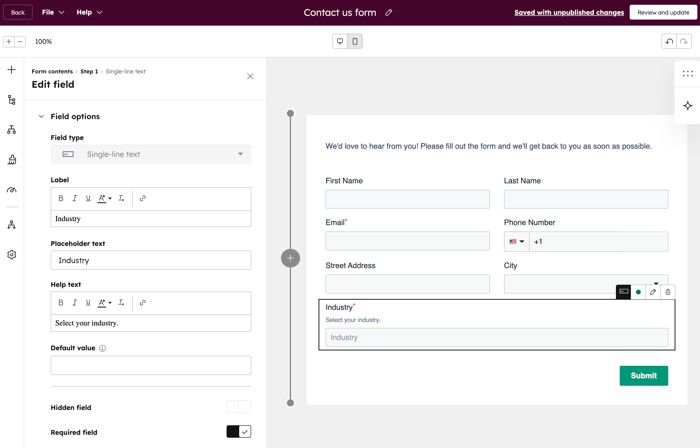Rename form using pencil icon beside title
The height and width of the screenshot is (448, 700).
pos(389,13)
